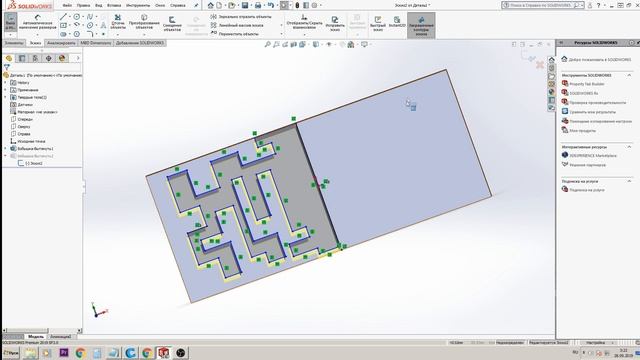Select the Sketch Fillet tool

(x=90, y=34)
